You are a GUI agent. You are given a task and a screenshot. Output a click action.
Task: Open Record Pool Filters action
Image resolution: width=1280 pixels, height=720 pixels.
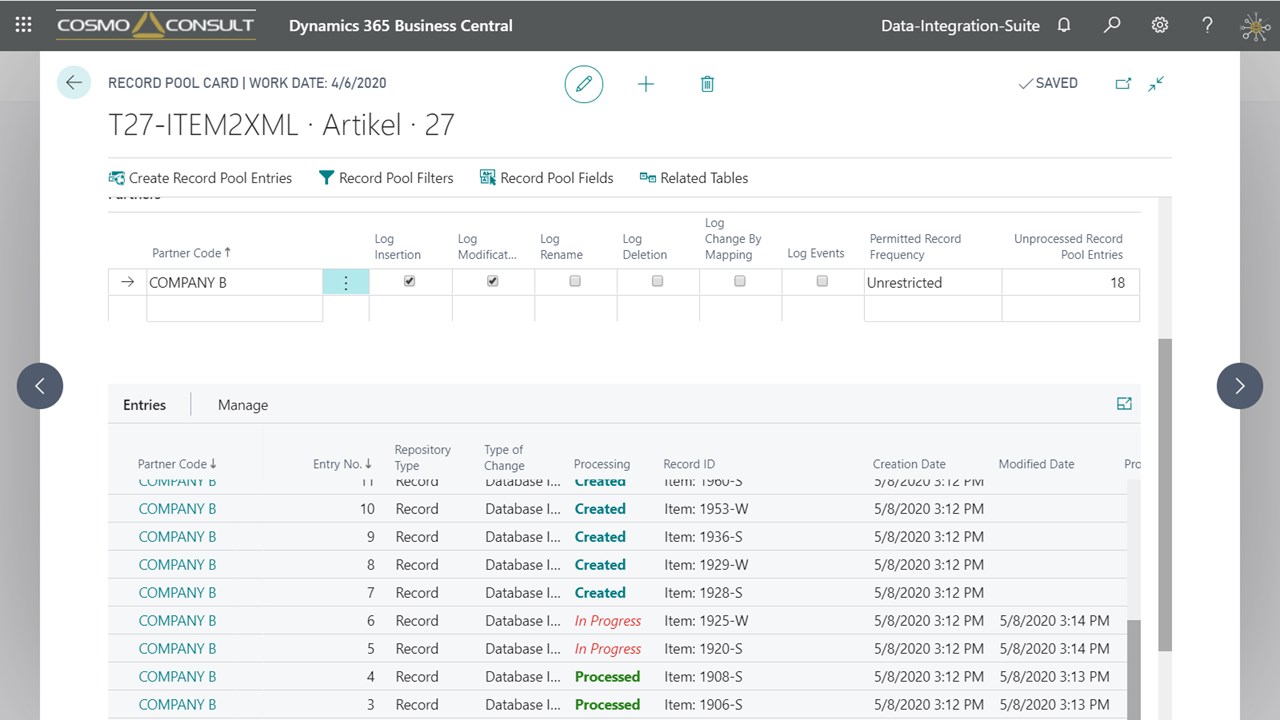point(386,178)
